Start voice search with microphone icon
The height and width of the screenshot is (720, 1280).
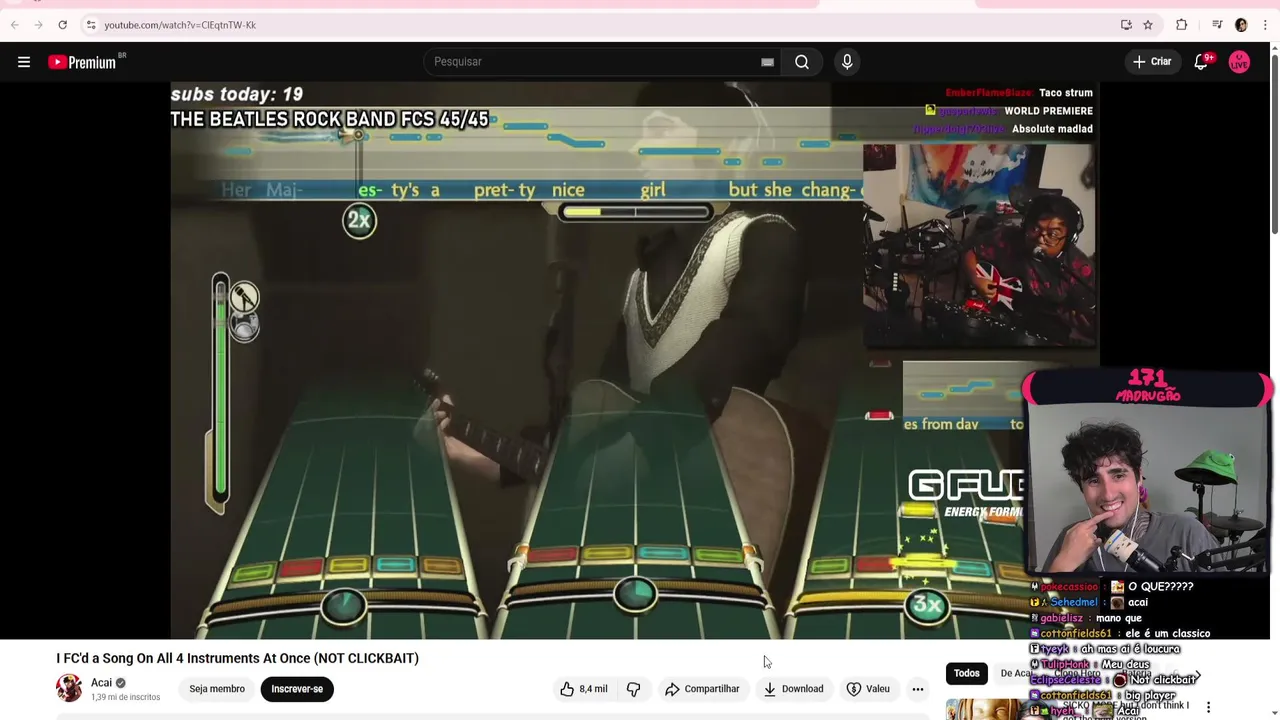coord(847,62)
